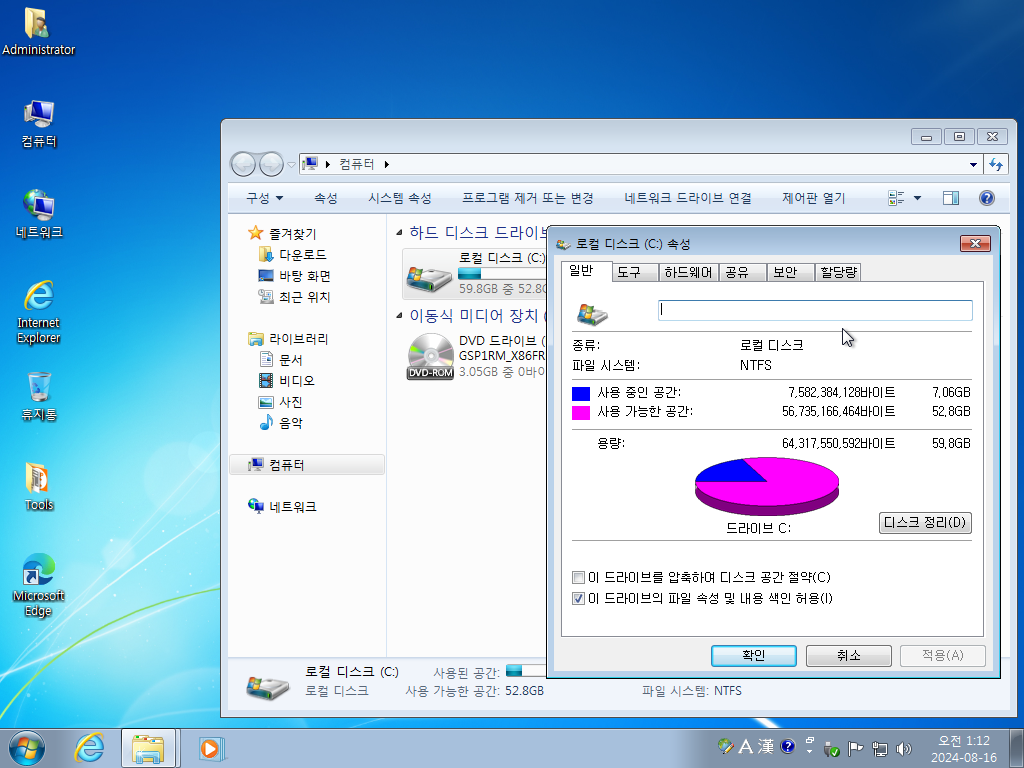Select 최근 위치 in navigation pane
This screenshot has height=768, width=1024.
pos(295,297)
